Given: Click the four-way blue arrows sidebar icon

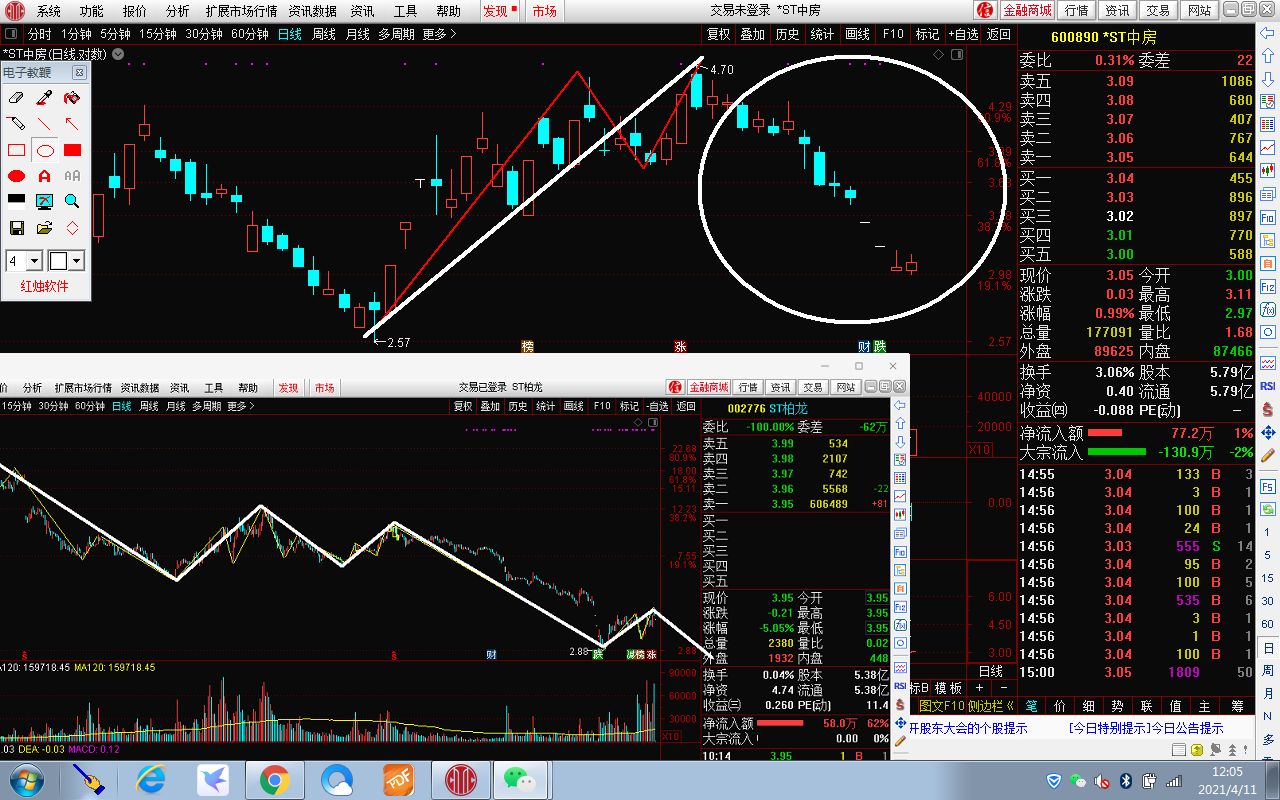Looking at the screenshot, I should point(1268,433).
